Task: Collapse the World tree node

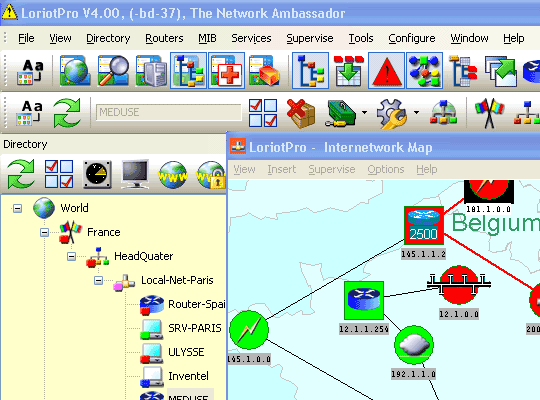Action: (17, 208)
